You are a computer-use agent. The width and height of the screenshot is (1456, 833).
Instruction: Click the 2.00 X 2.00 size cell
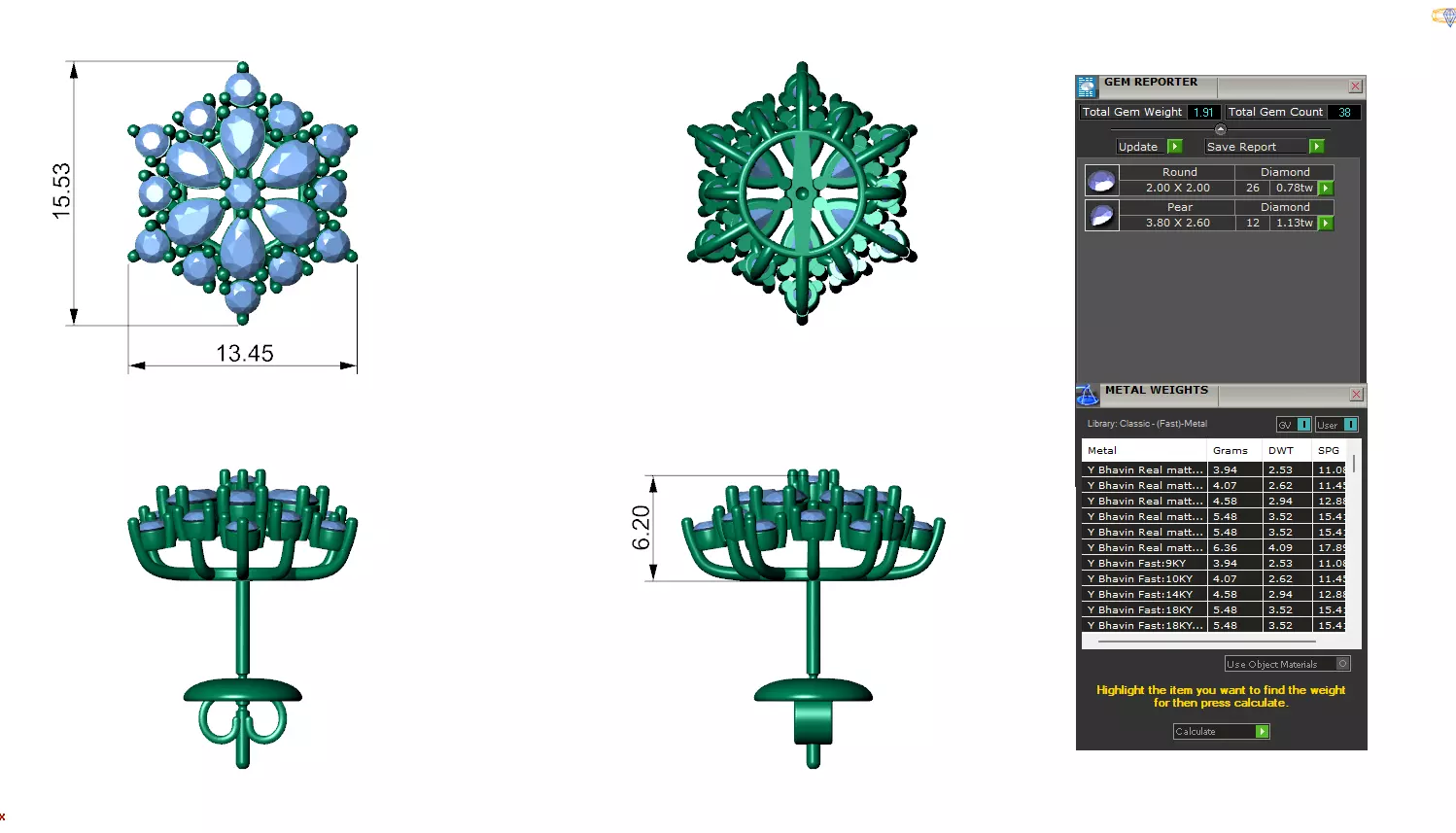point(1178,189)
